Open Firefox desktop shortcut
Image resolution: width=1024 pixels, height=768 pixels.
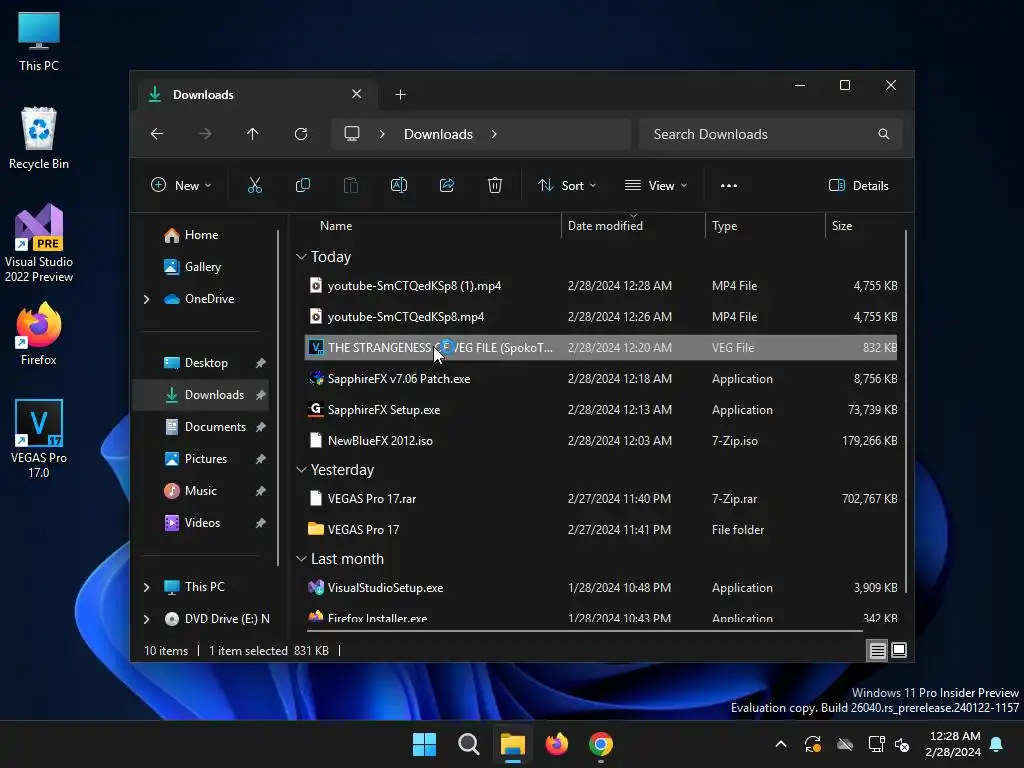pos(39,333)
